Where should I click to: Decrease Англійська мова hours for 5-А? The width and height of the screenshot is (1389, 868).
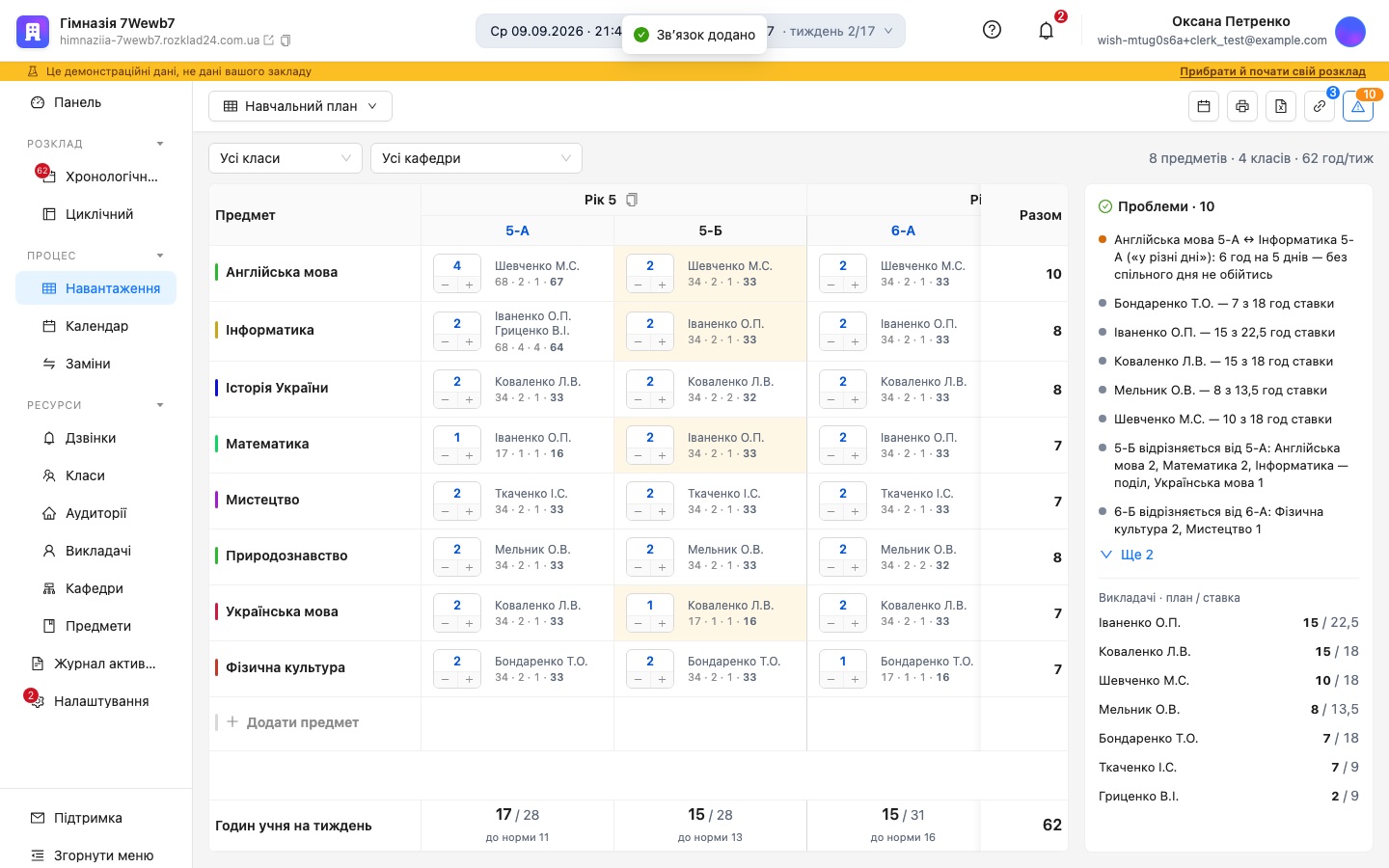[x=446, y=285]
